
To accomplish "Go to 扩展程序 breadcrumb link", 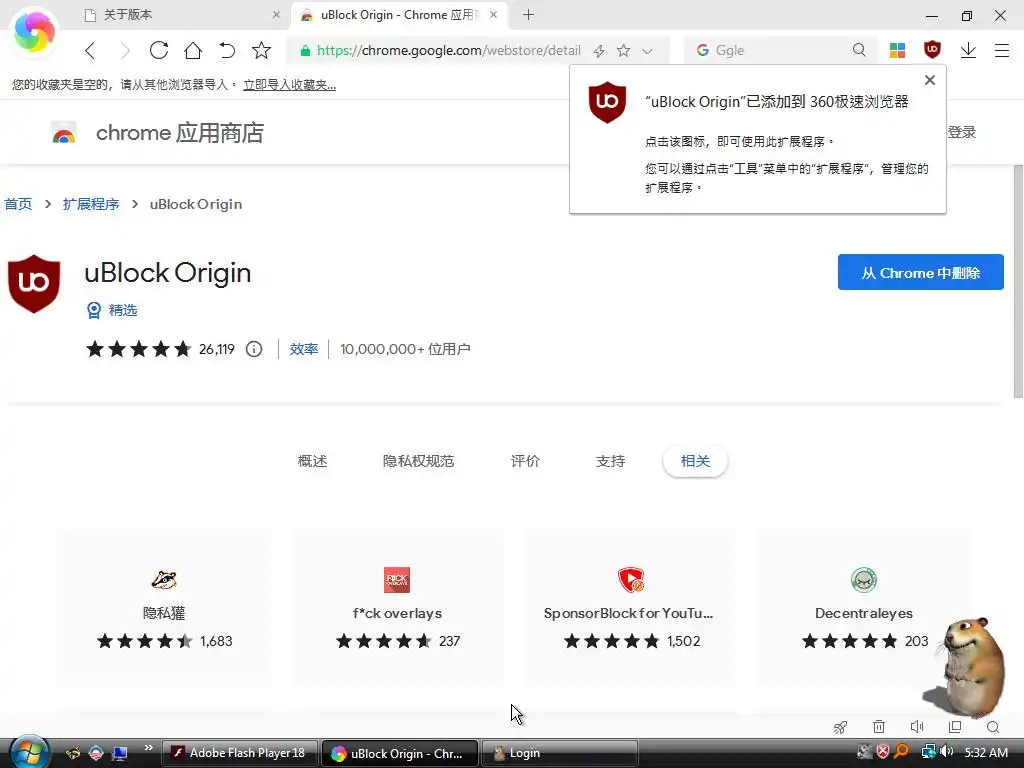I will click(91, 204).
